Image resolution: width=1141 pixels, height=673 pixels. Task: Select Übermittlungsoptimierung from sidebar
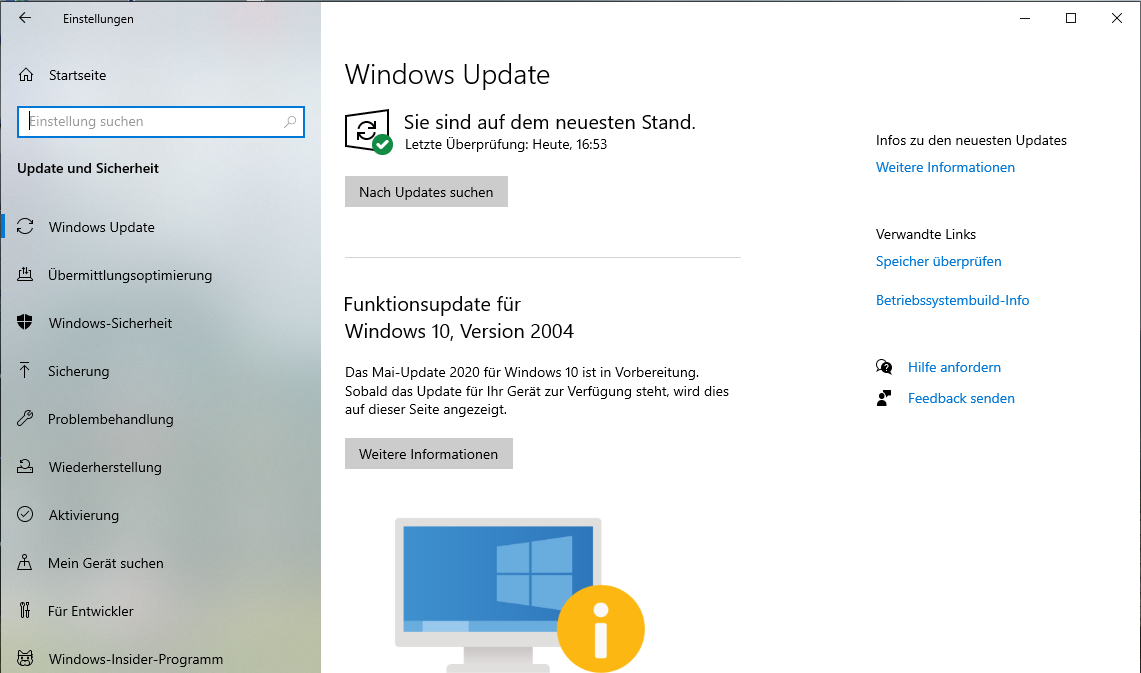(130, 275)
